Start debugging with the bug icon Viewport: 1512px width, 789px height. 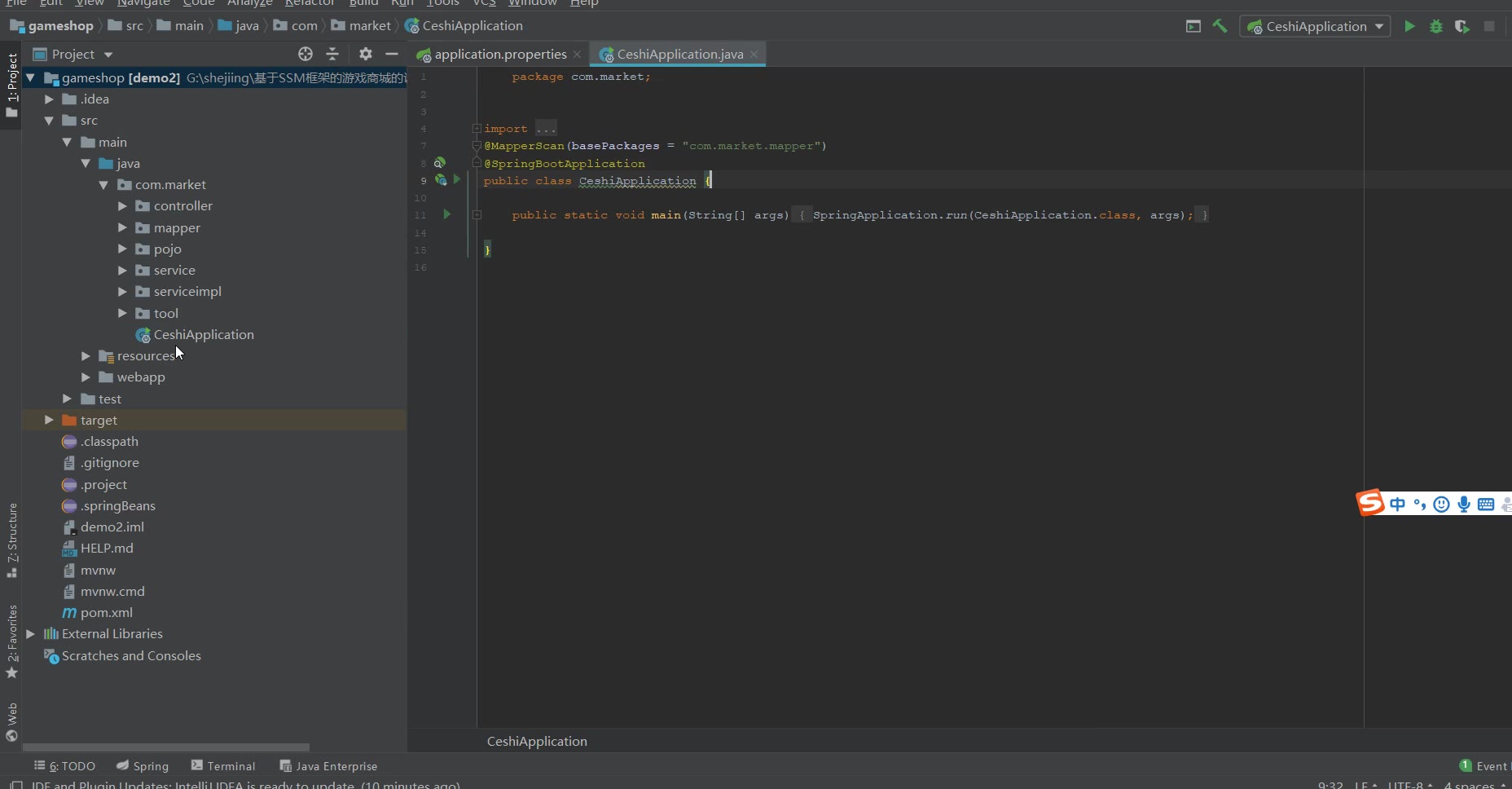pos(1436,26)
